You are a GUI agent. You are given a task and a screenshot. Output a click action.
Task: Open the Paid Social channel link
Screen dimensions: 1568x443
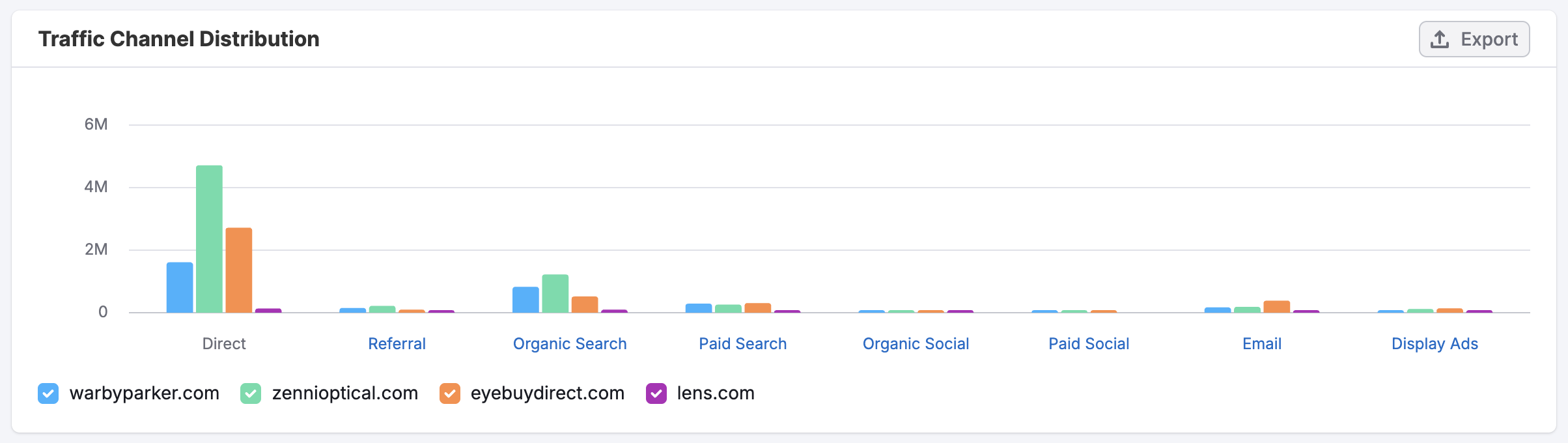point(1089,344)
